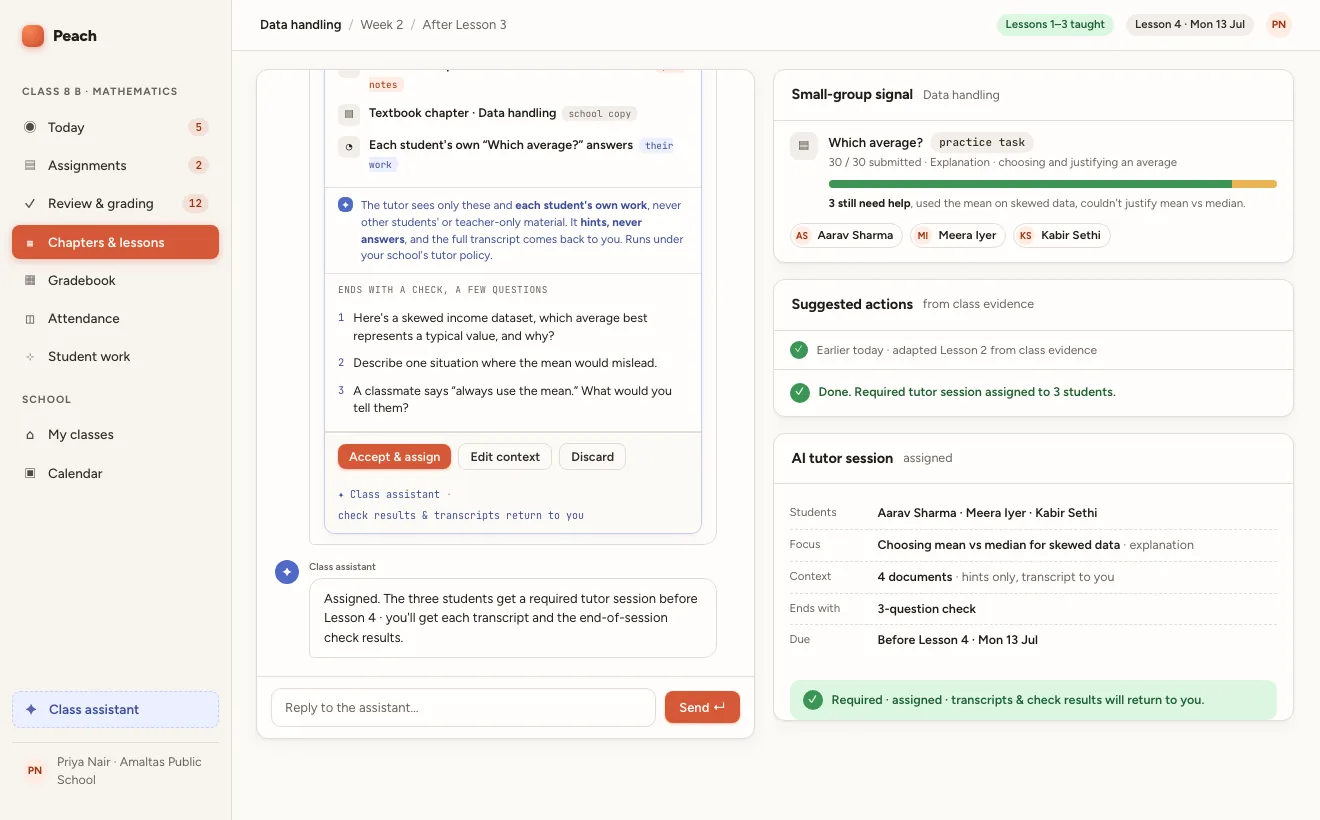Click the Which average? task icon
The height and width of the screenshot is (820, 1320).
click(804, 146)
